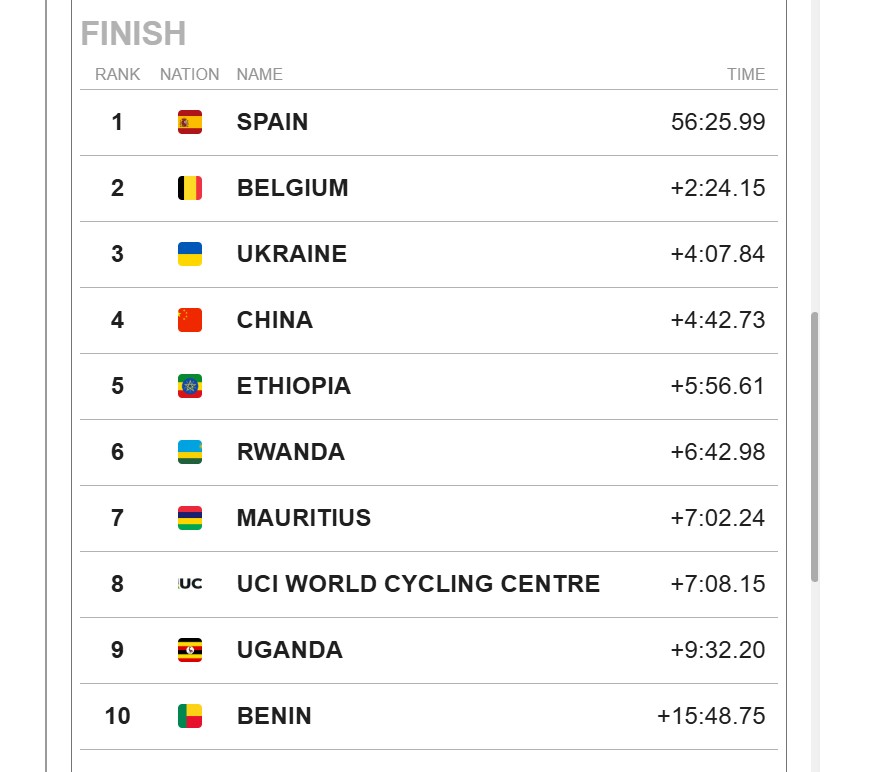Click the Belgium flag icon
Viewport: 870px width, 772px height.
point(190,188)
